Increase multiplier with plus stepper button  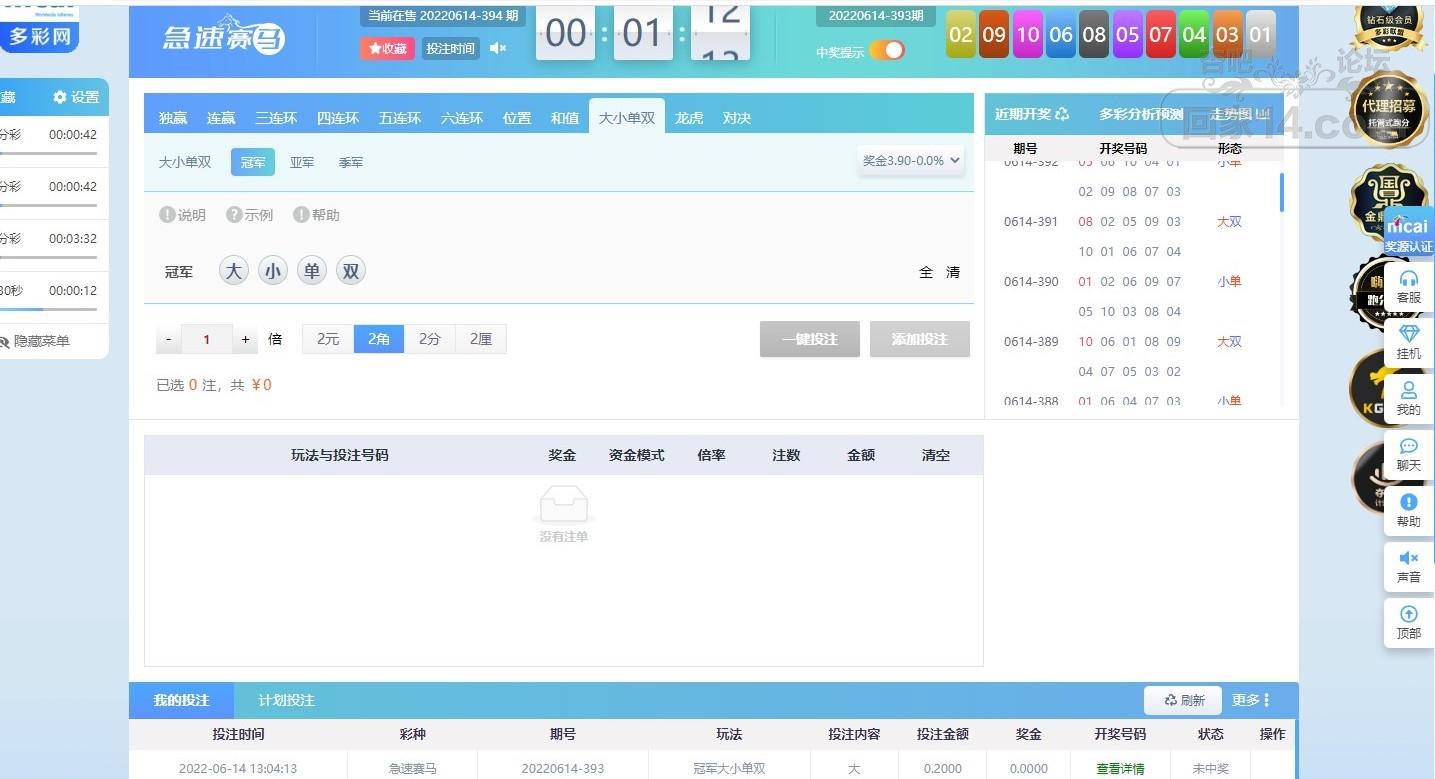(x=246, y=340)
